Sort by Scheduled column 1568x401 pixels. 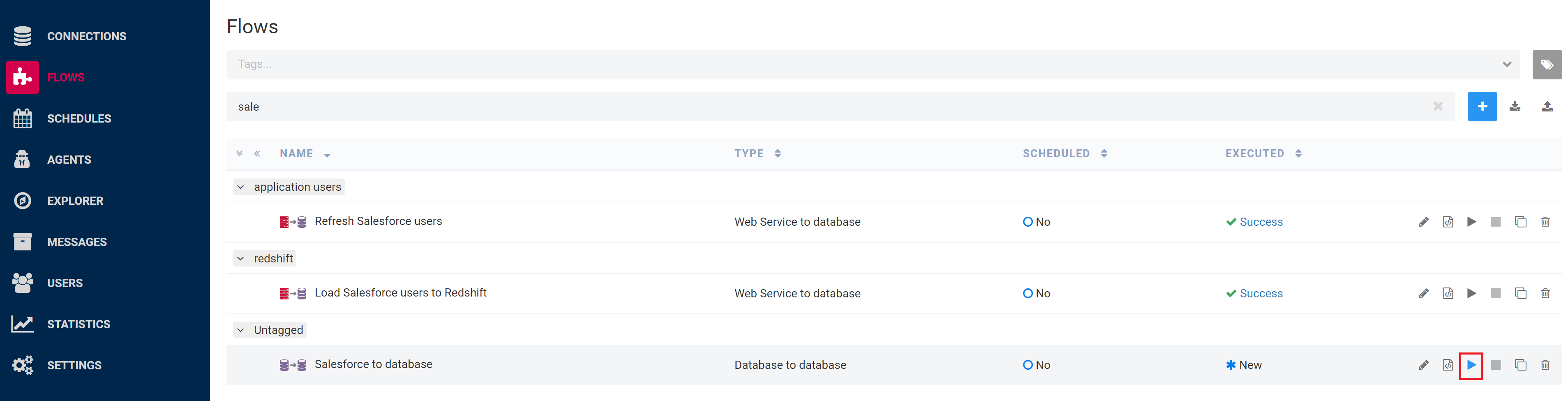pyautogui.click(x=1065, y=153)
